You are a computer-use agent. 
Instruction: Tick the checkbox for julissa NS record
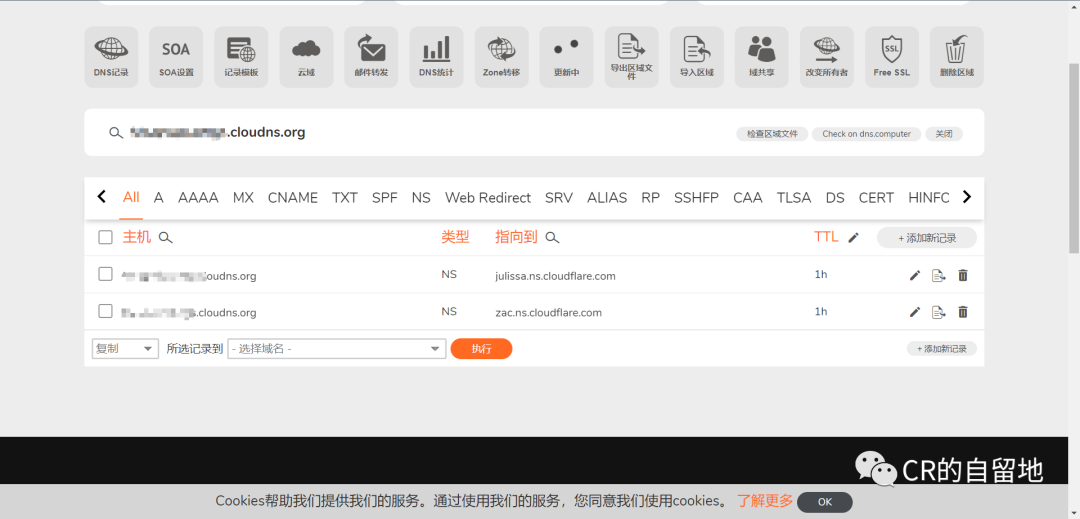coord(105,275)
